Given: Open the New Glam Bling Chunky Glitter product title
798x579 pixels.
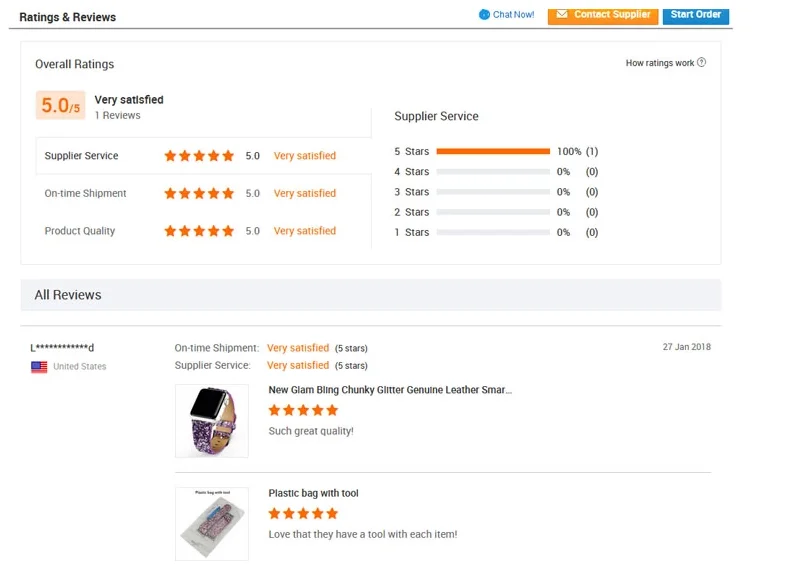Looking at the screenshot, I should [x=390, y=390].
